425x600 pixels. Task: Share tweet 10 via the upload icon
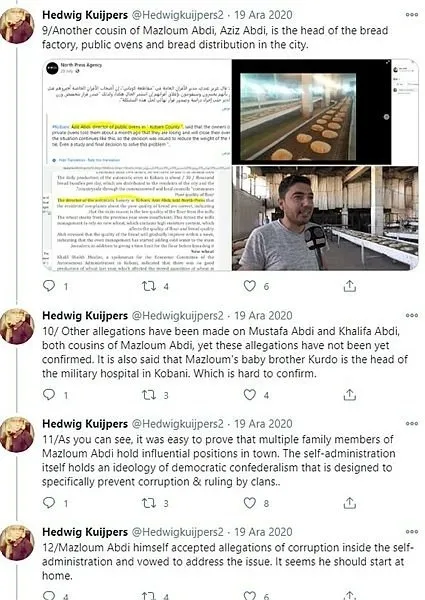[350, 395]
